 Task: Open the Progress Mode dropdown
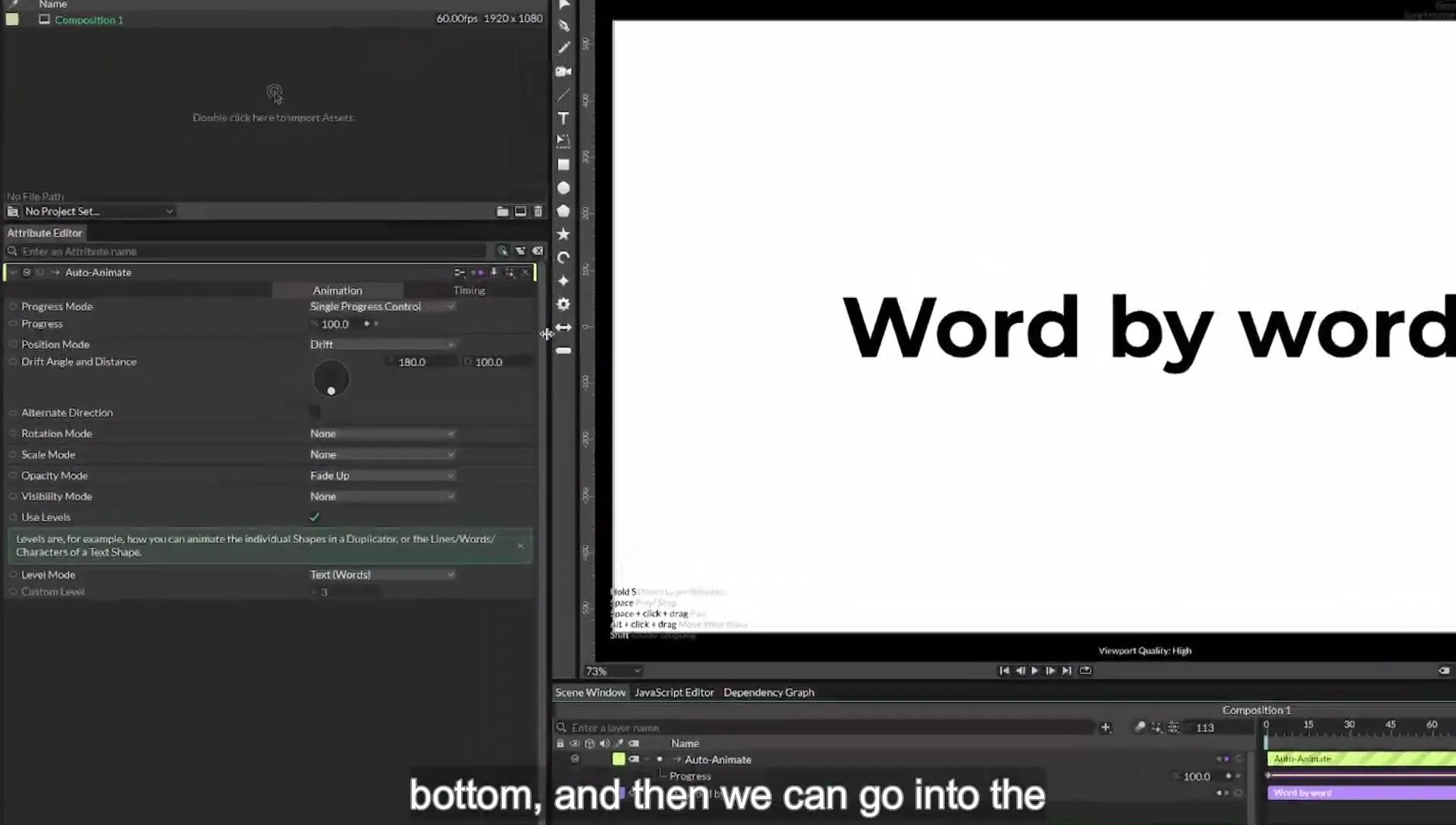pyautogui.click(x=382, y=306)
